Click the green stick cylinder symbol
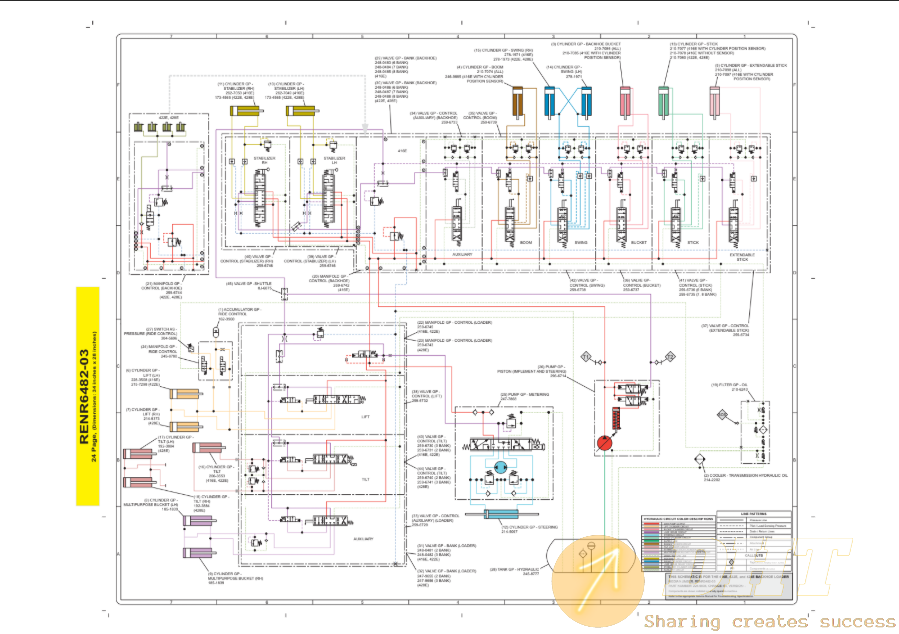The image size is (899, 634). point(663,103)
